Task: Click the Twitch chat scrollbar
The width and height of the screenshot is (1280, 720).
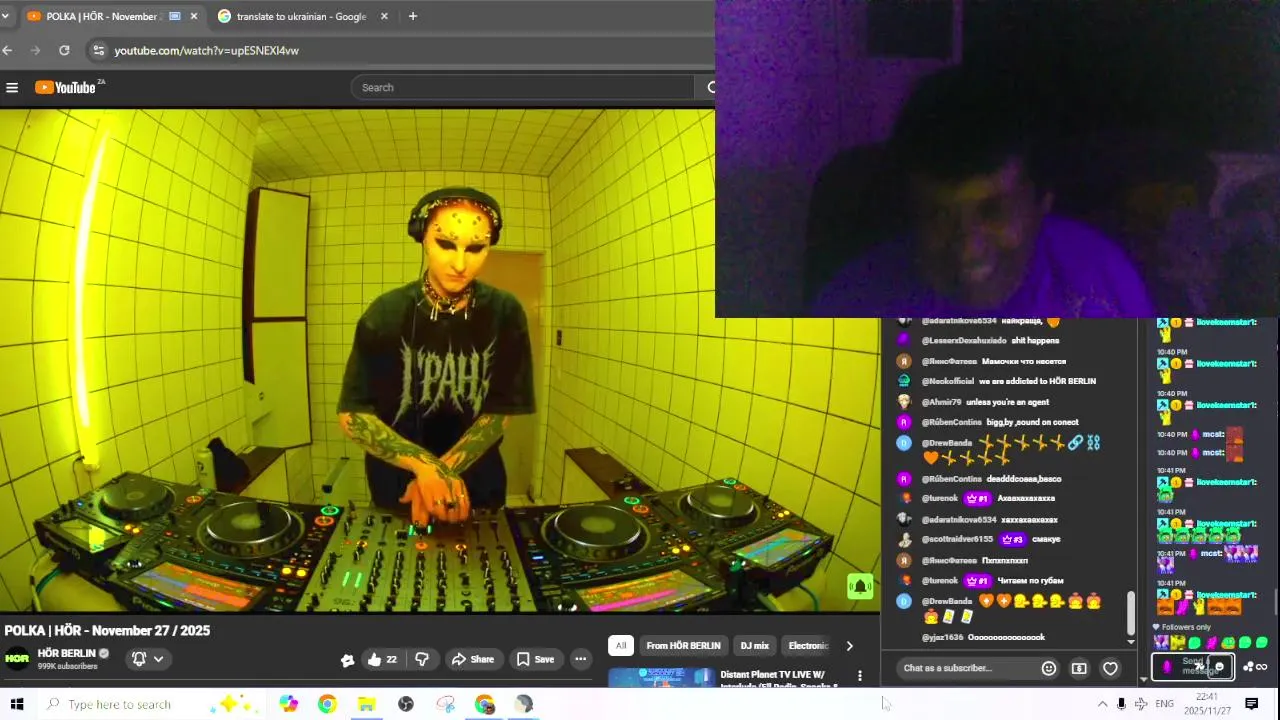Action: click(x=1277, y=600)
